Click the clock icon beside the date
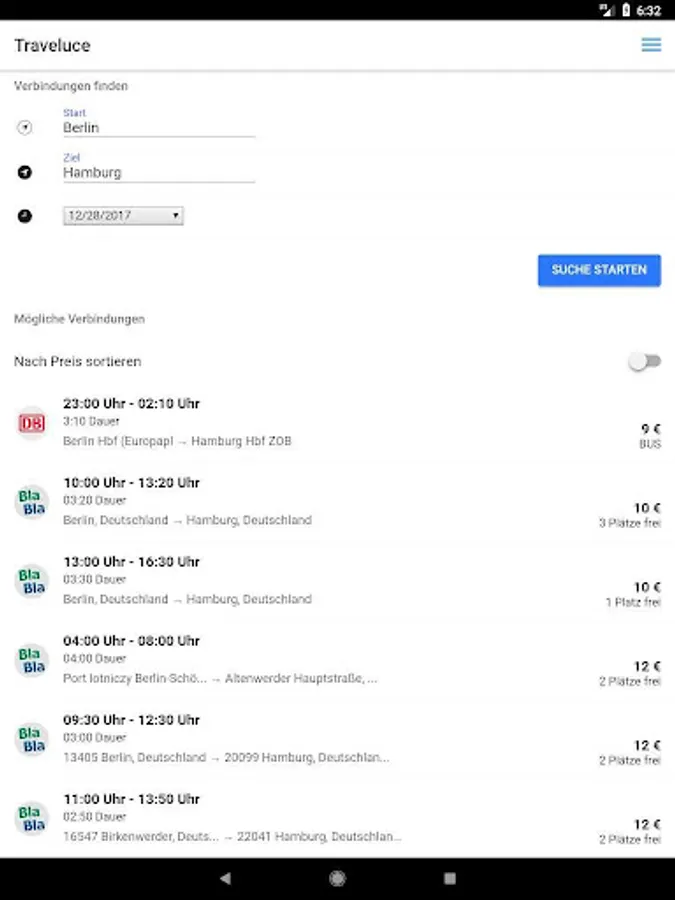The image size is (675, 900). [x=25, y=215]
